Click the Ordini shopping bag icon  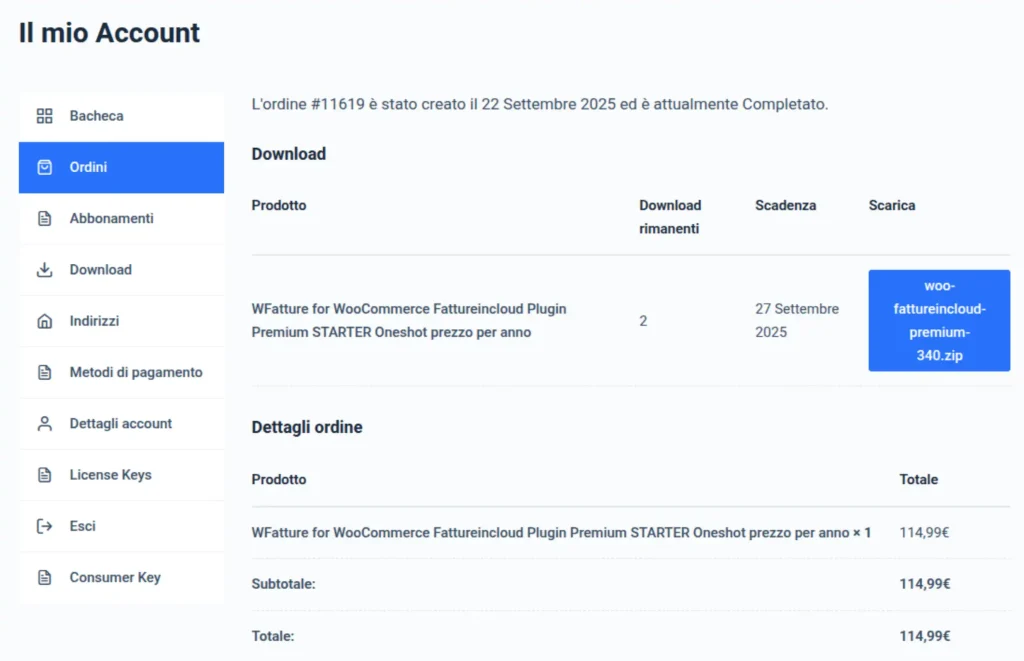click(x=44, y=167)
